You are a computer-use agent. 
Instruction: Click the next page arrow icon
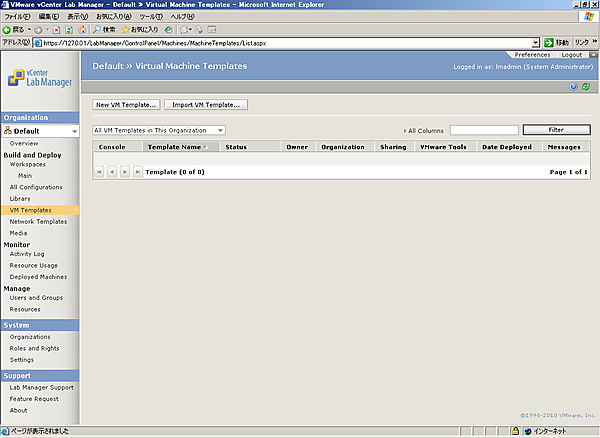[125, 172]
